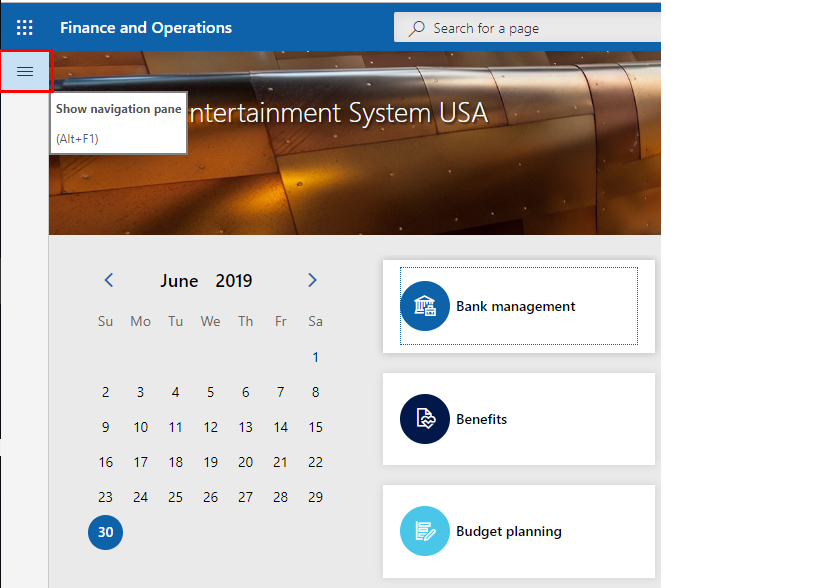Screen dimensions: 816x588
Task: Select date 14 in calendar
Action: click(280, 427)
